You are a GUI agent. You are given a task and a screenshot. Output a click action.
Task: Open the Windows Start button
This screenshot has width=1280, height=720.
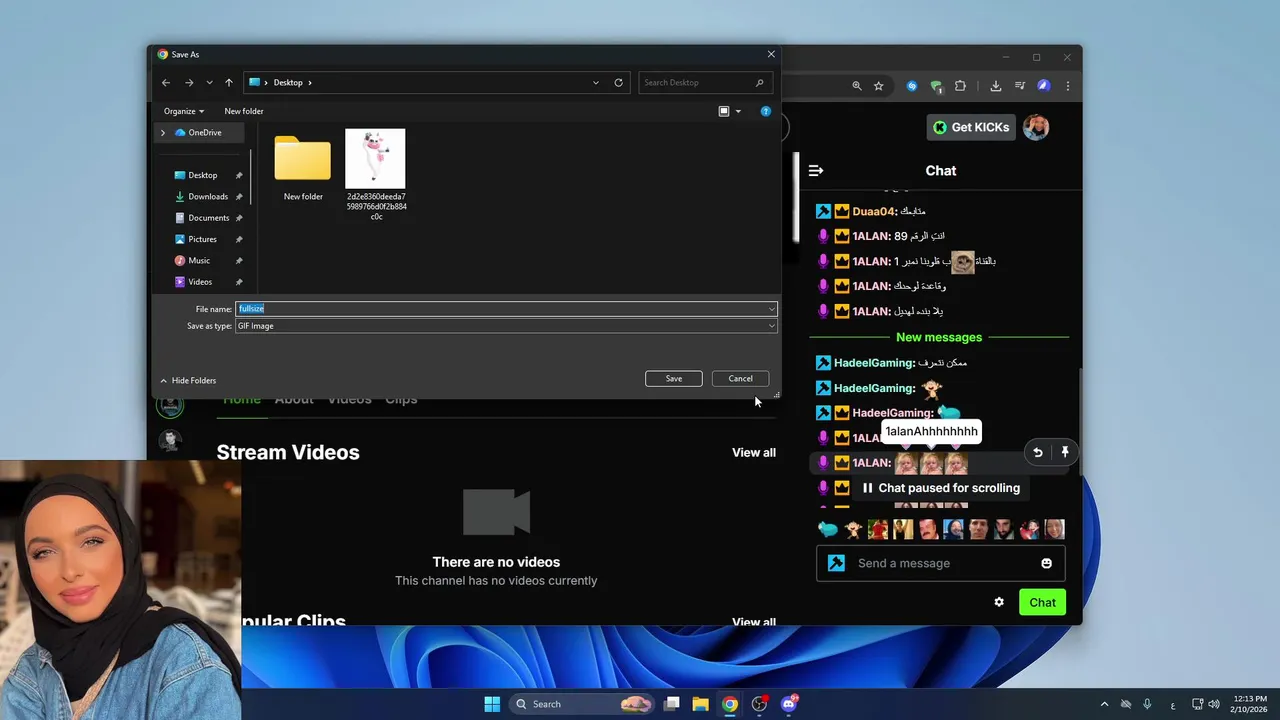tap(492, 704)
